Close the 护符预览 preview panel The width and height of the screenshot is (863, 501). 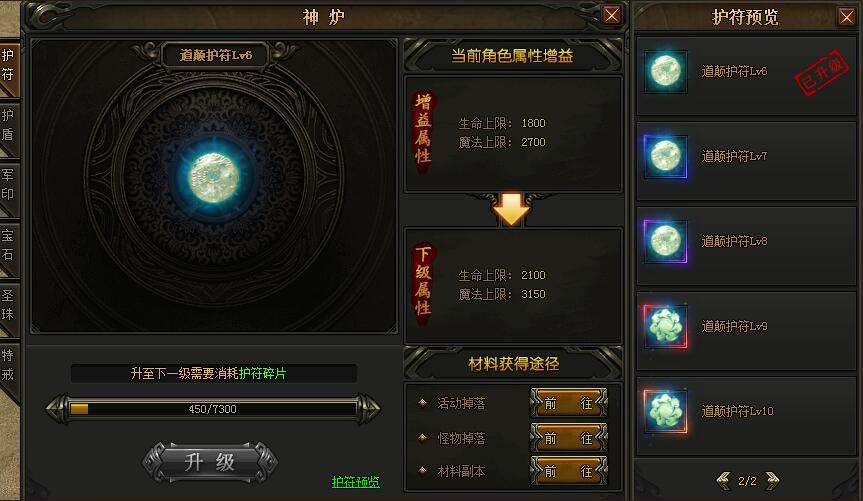point(847,17)
